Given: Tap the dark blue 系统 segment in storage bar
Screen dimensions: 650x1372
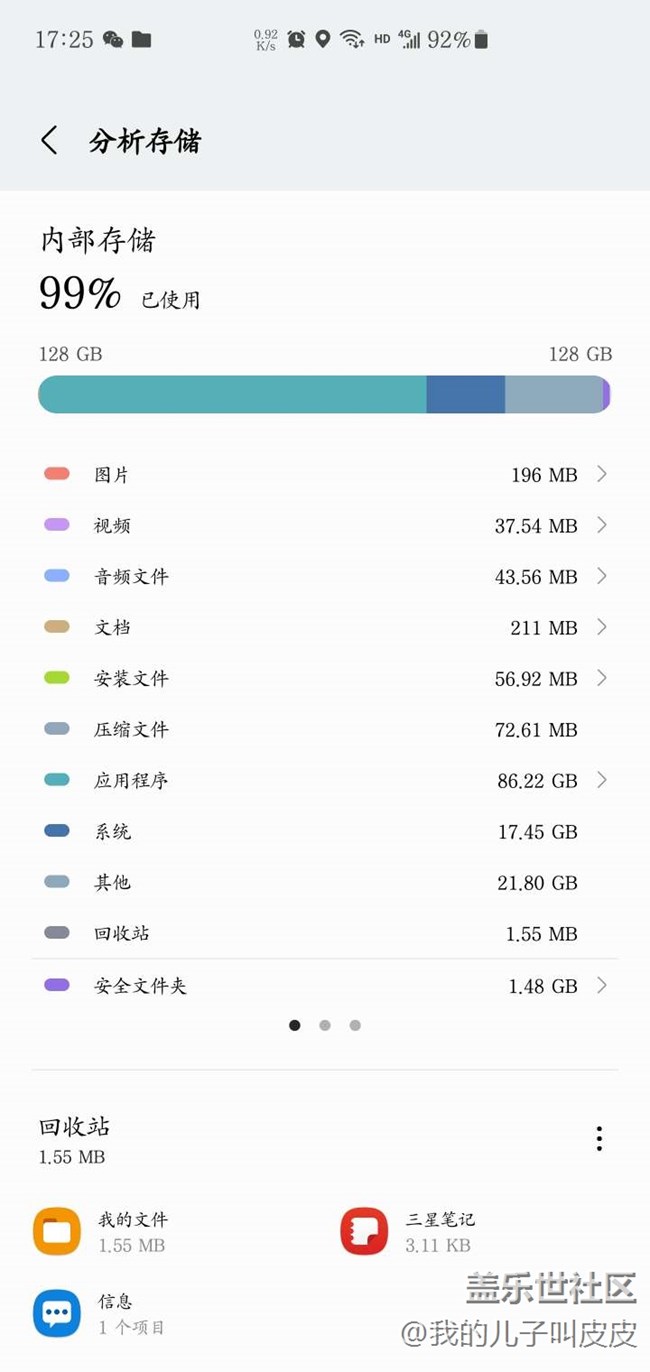Looking at the screenshot, I should pos(465,395).
